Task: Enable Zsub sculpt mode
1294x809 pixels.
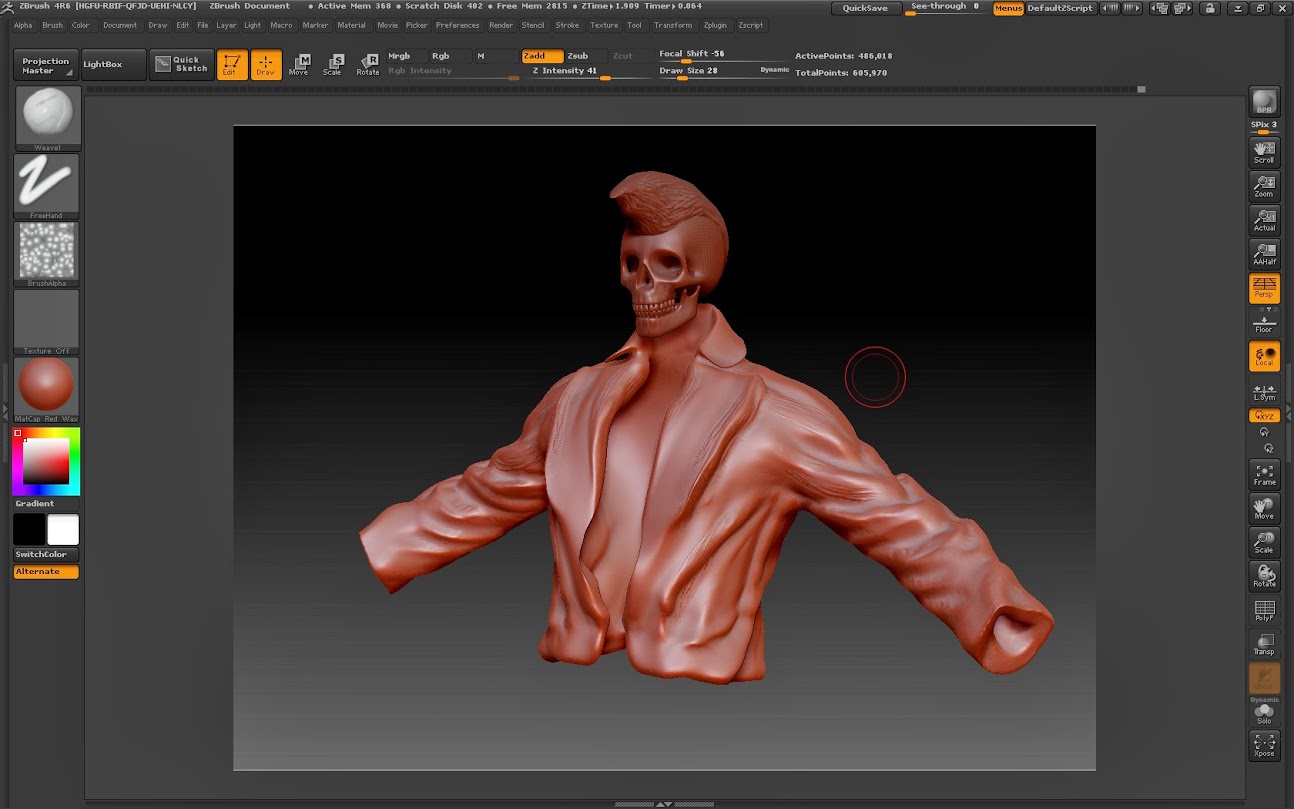Action: click(x=584, y=56)
